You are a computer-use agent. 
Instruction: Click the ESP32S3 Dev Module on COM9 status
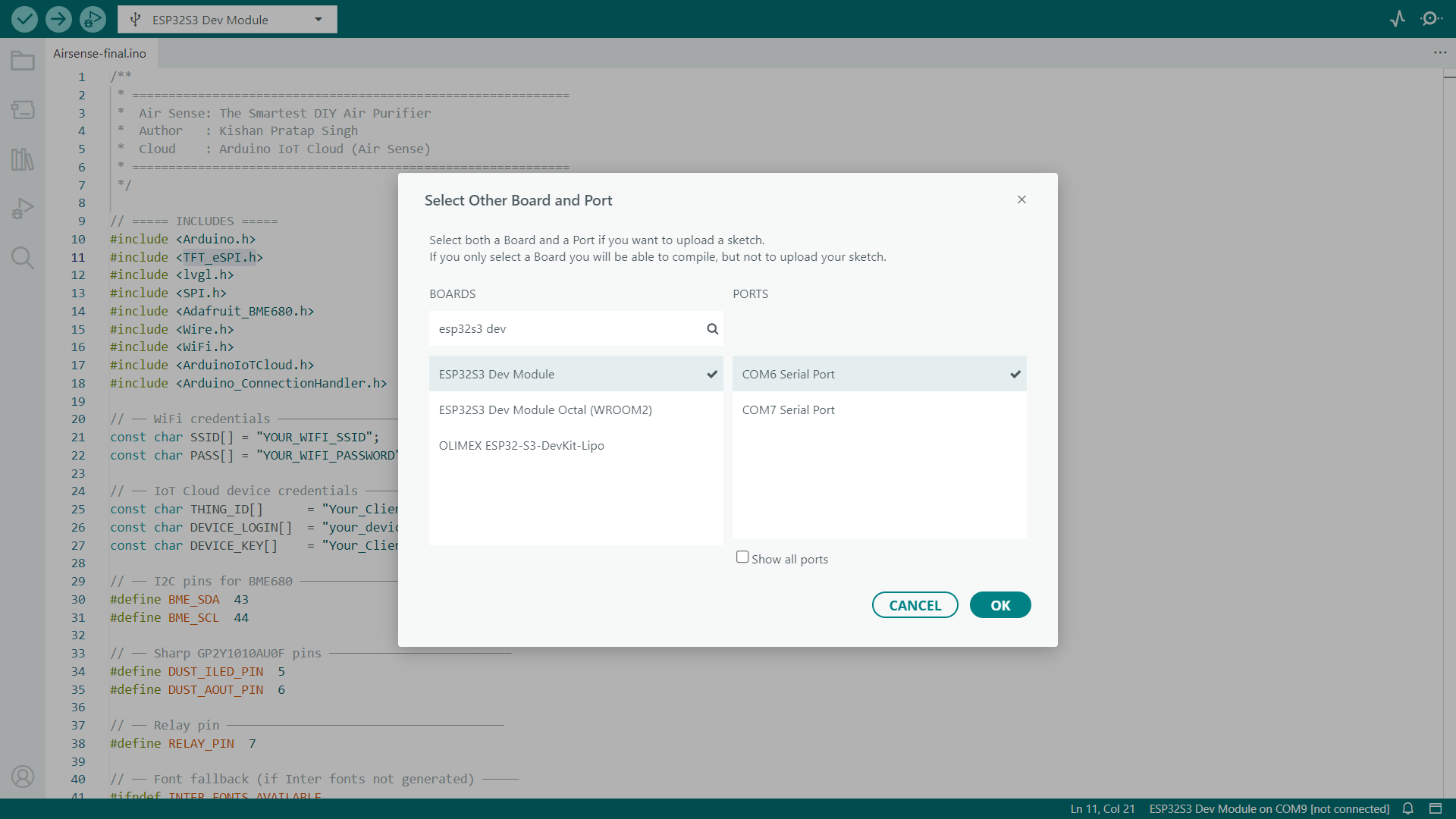click(1269, 809)
